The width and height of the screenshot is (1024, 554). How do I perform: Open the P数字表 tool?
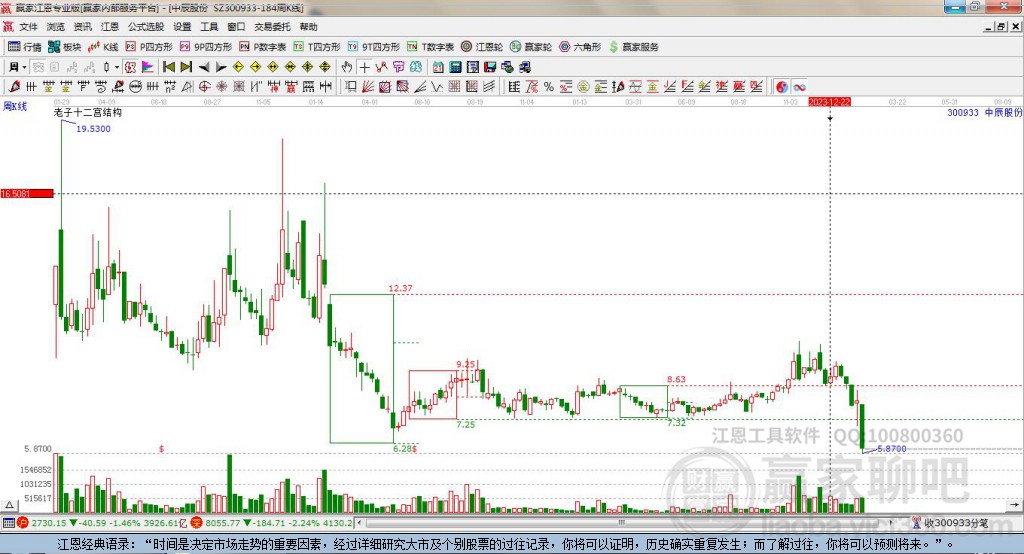(x=263, y=47)
